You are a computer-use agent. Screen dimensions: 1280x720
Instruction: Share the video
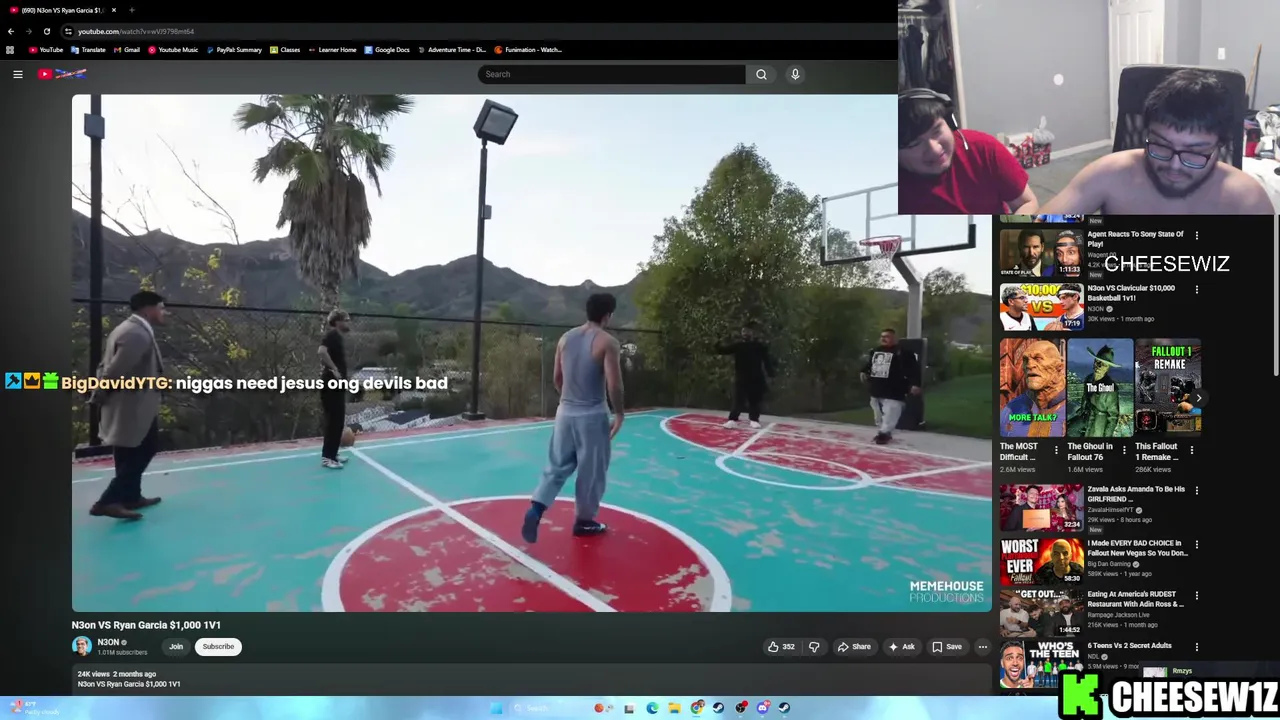854,646
